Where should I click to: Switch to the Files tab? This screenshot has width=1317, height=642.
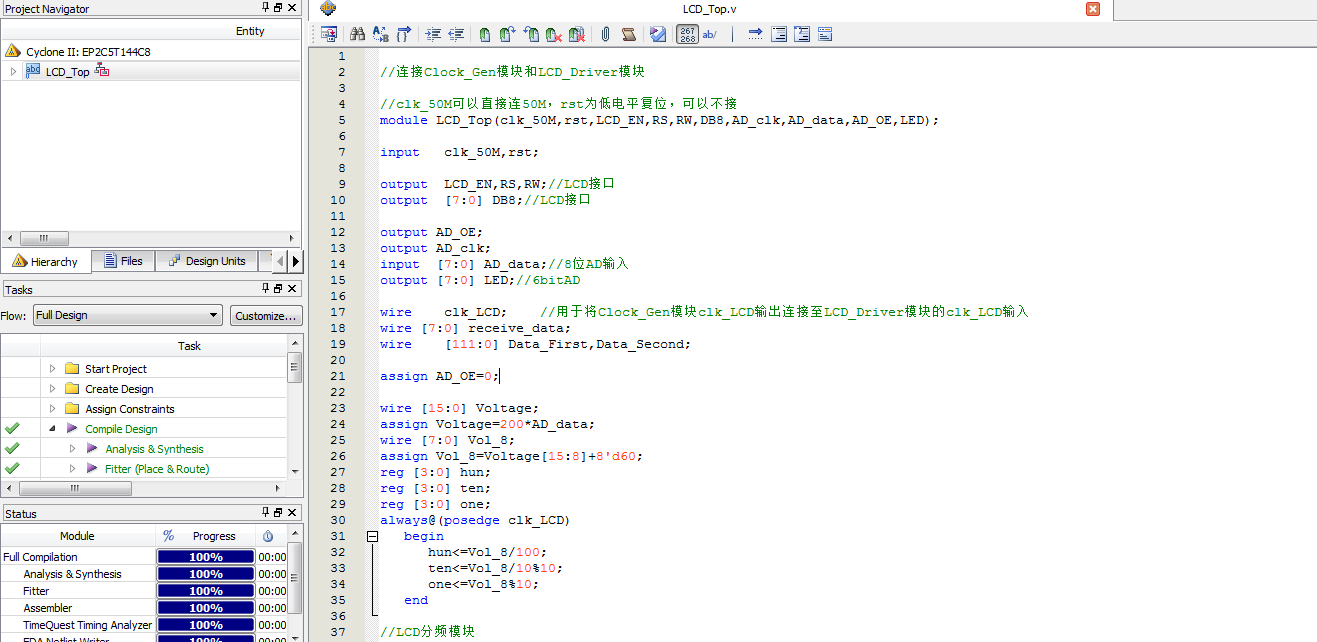[123, 261]
